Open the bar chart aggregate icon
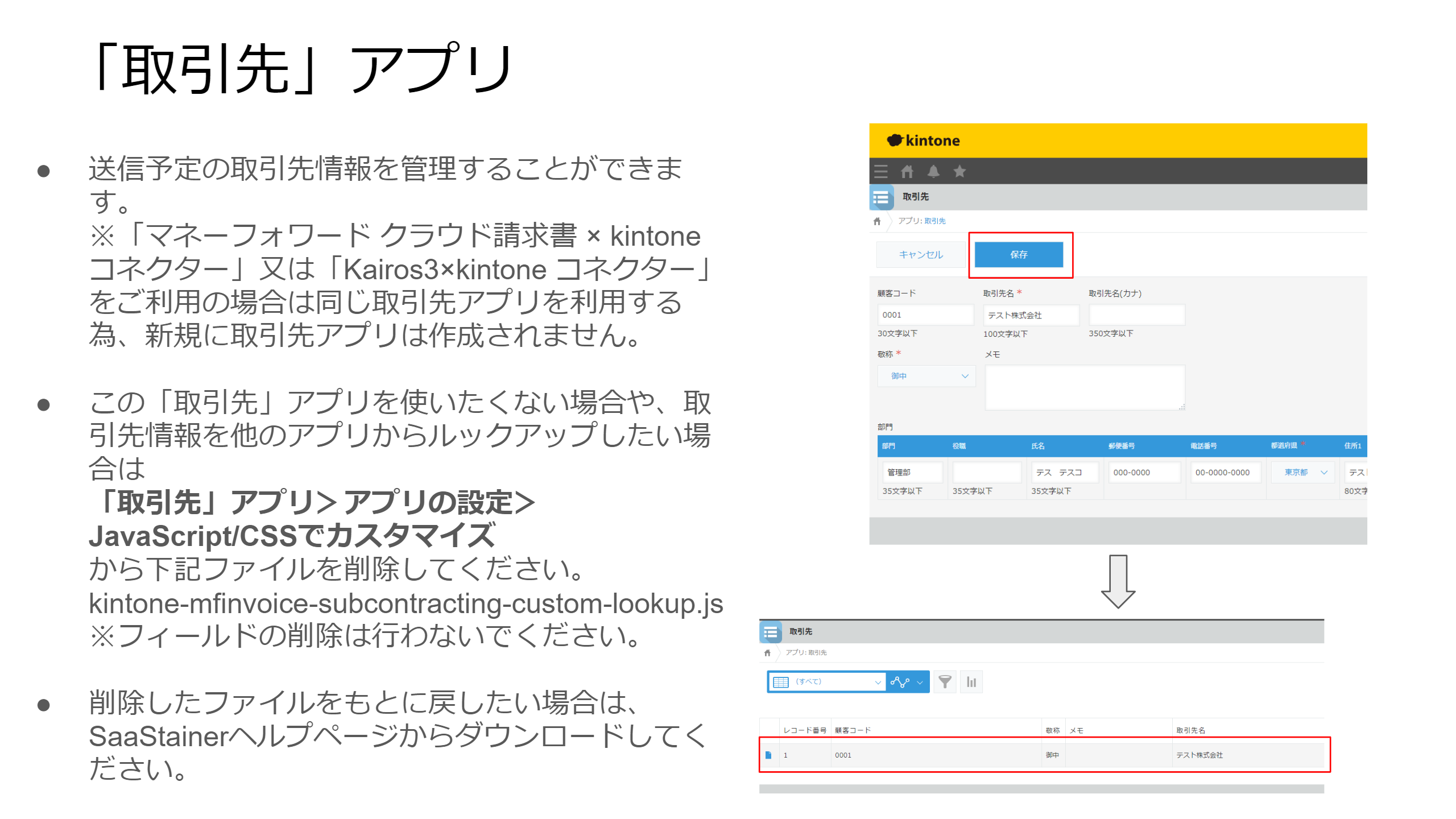The image size is (1456, 819). click(x=971, y=681)
